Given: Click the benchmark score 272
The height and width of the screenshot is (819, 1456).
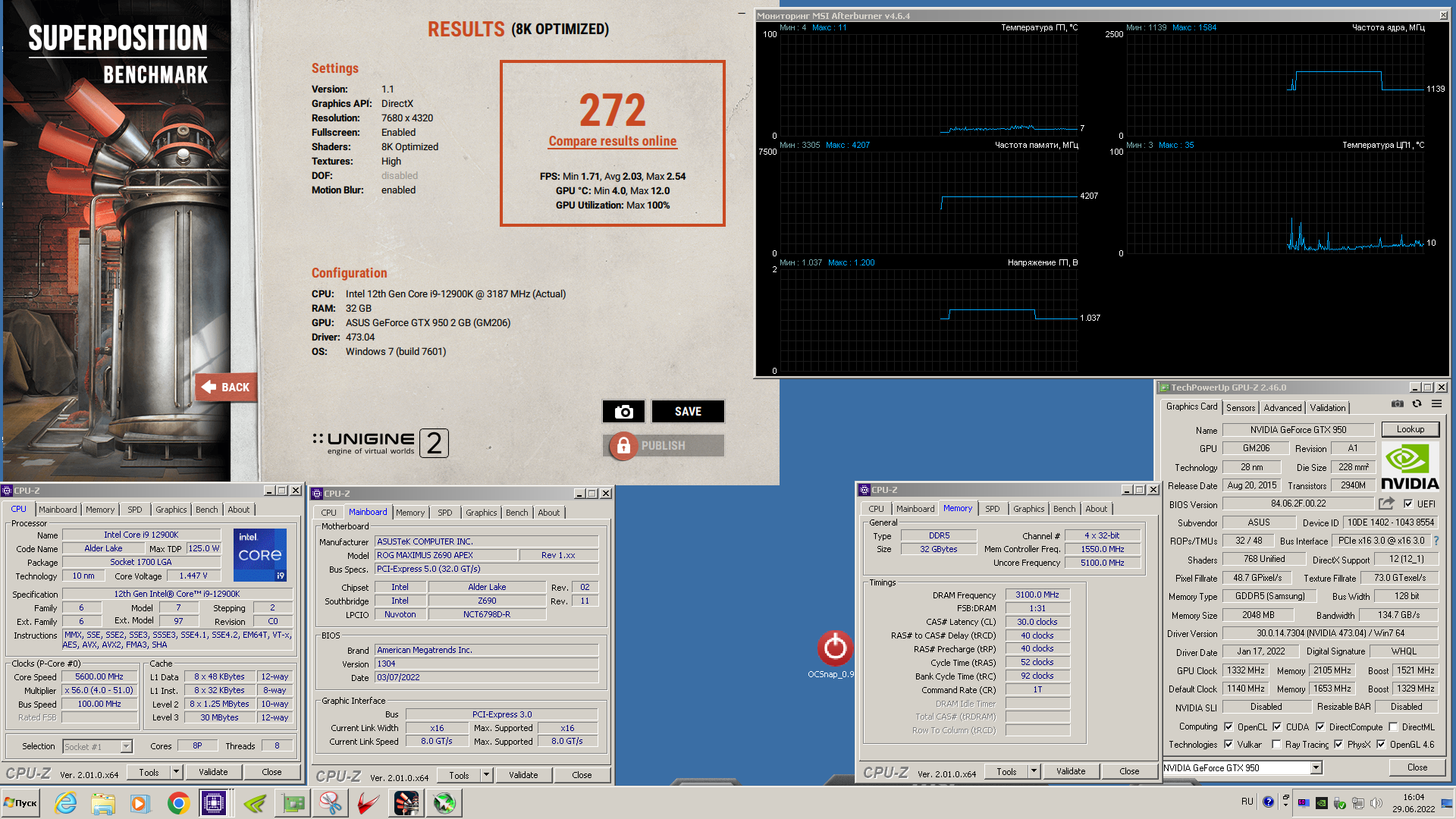Looking at the screenshot, I should pyautogui.click(x=612, y=111).
